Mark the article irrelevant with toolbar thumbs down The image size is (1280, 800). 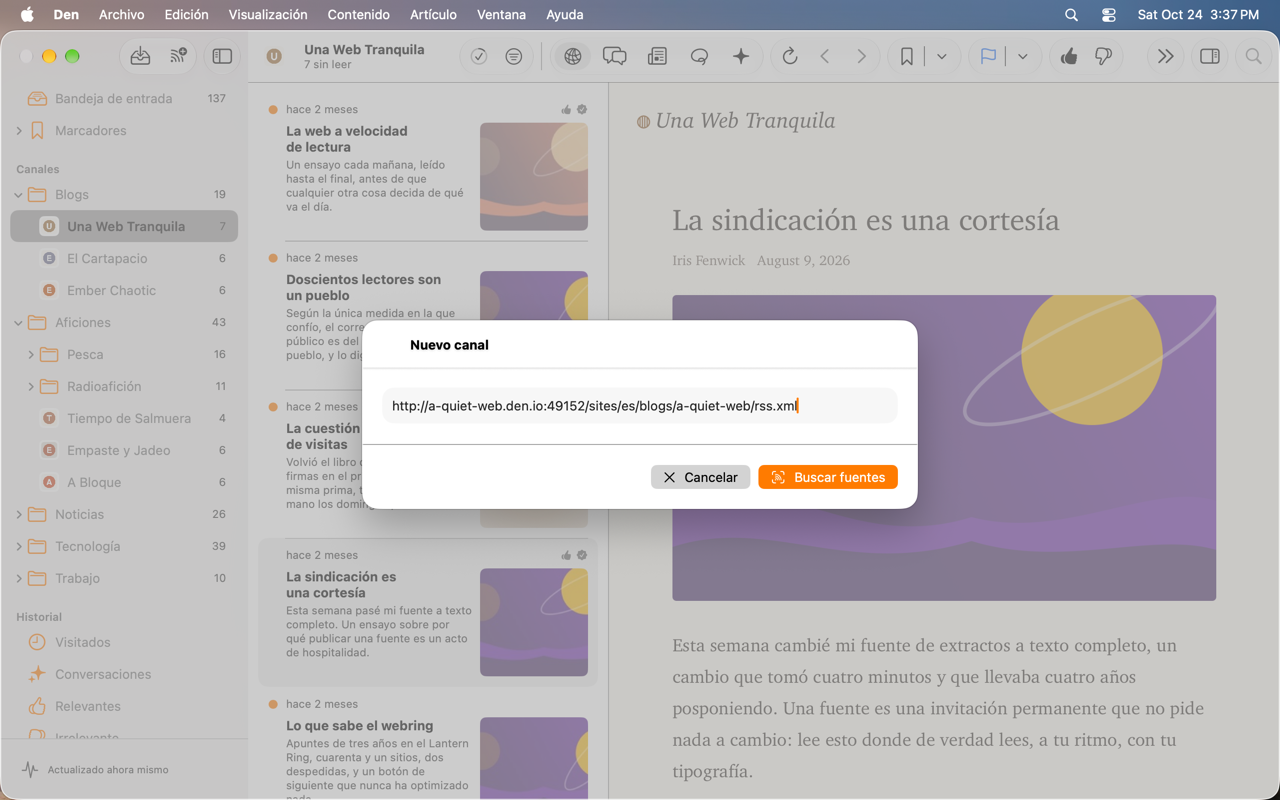pos(1104,57)
